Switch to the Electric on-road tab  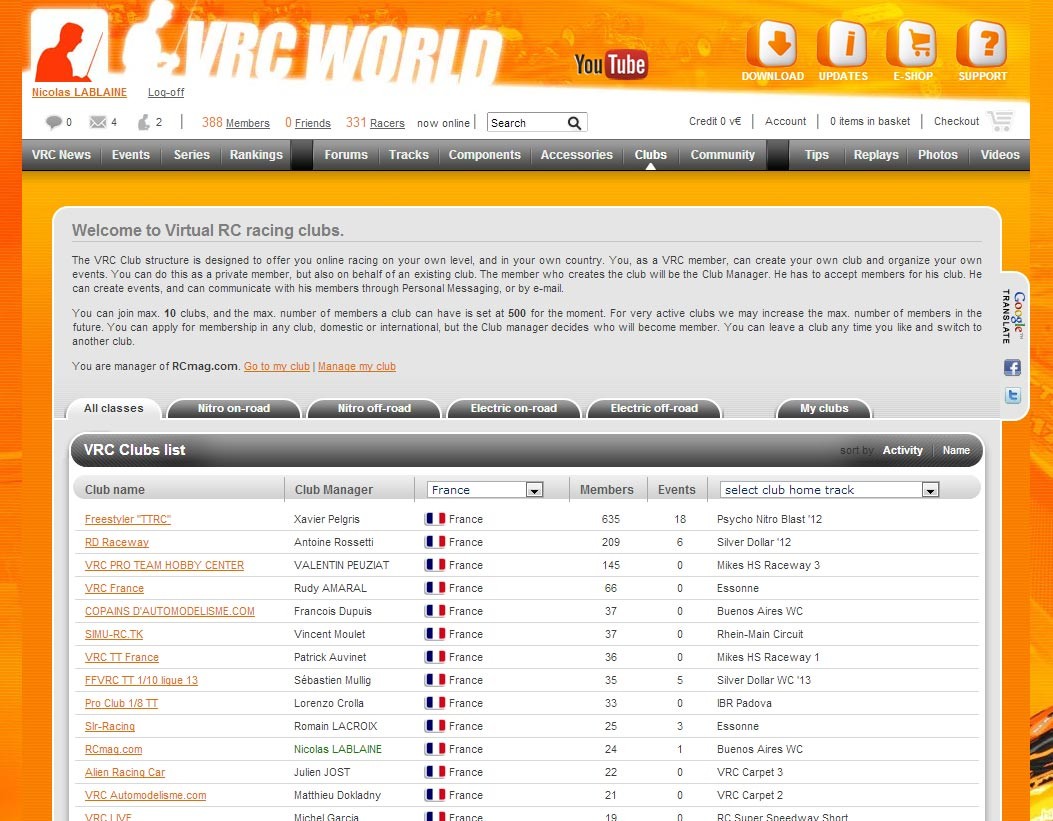[x=514, y=409]
